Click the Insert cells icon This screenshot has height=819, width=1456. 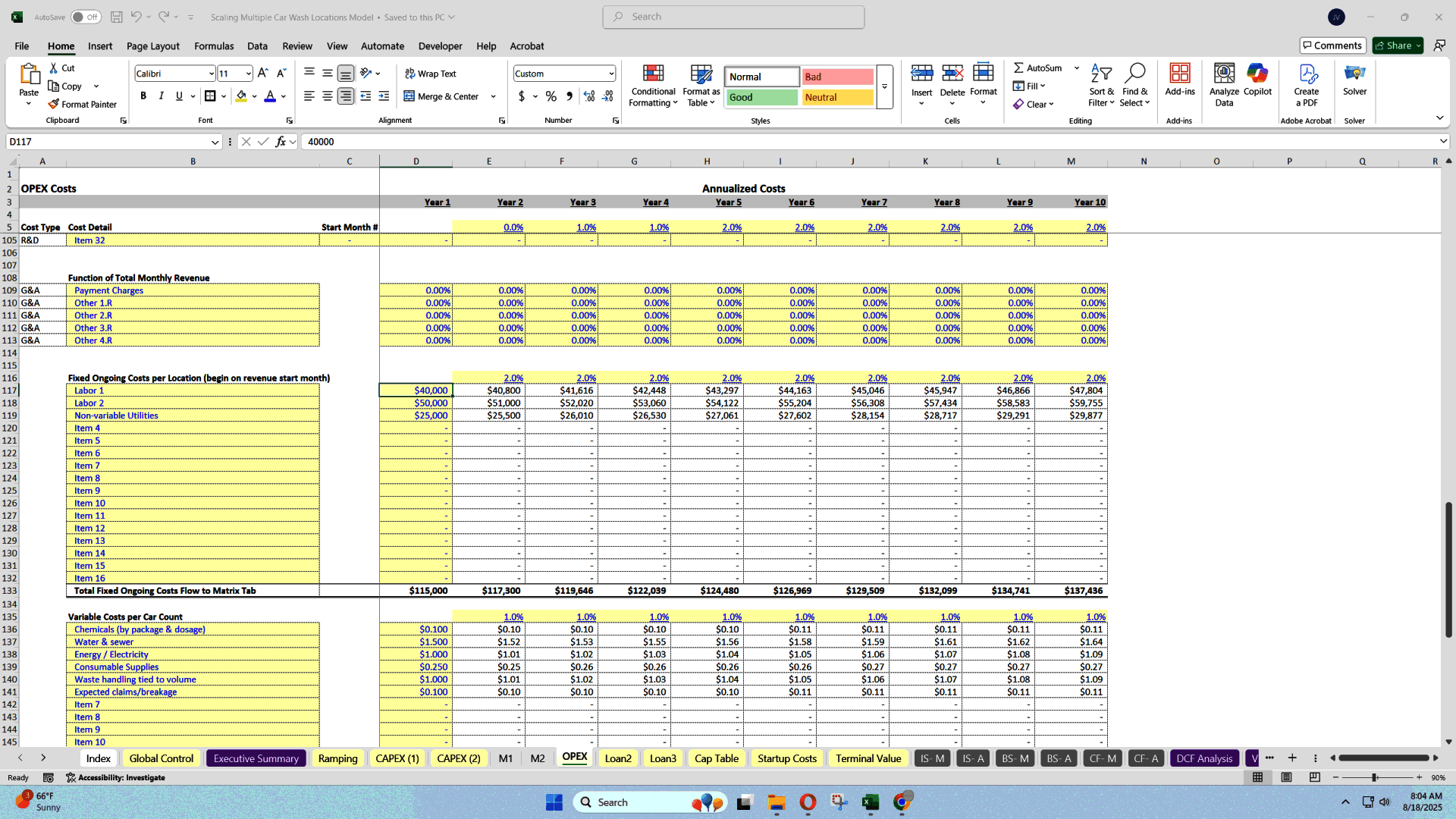pos(921,74)
